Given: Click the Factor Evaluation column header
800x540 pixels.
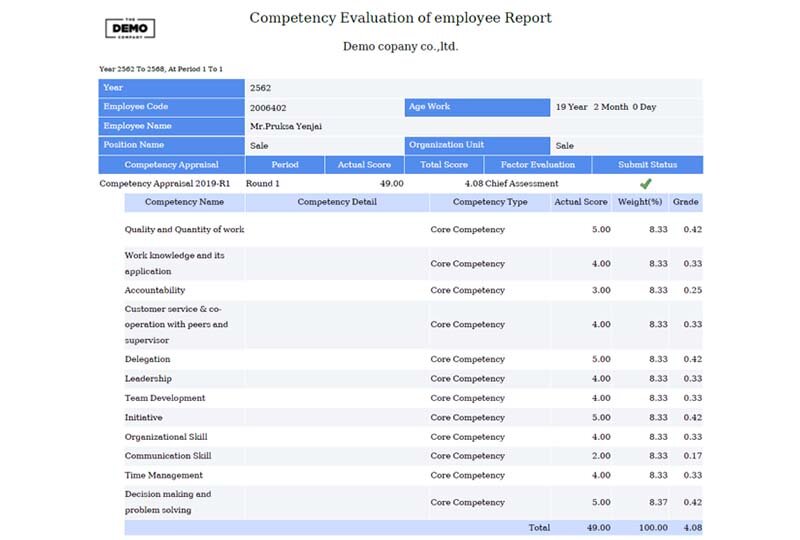Looking at the screenshot, I should 538,165.
